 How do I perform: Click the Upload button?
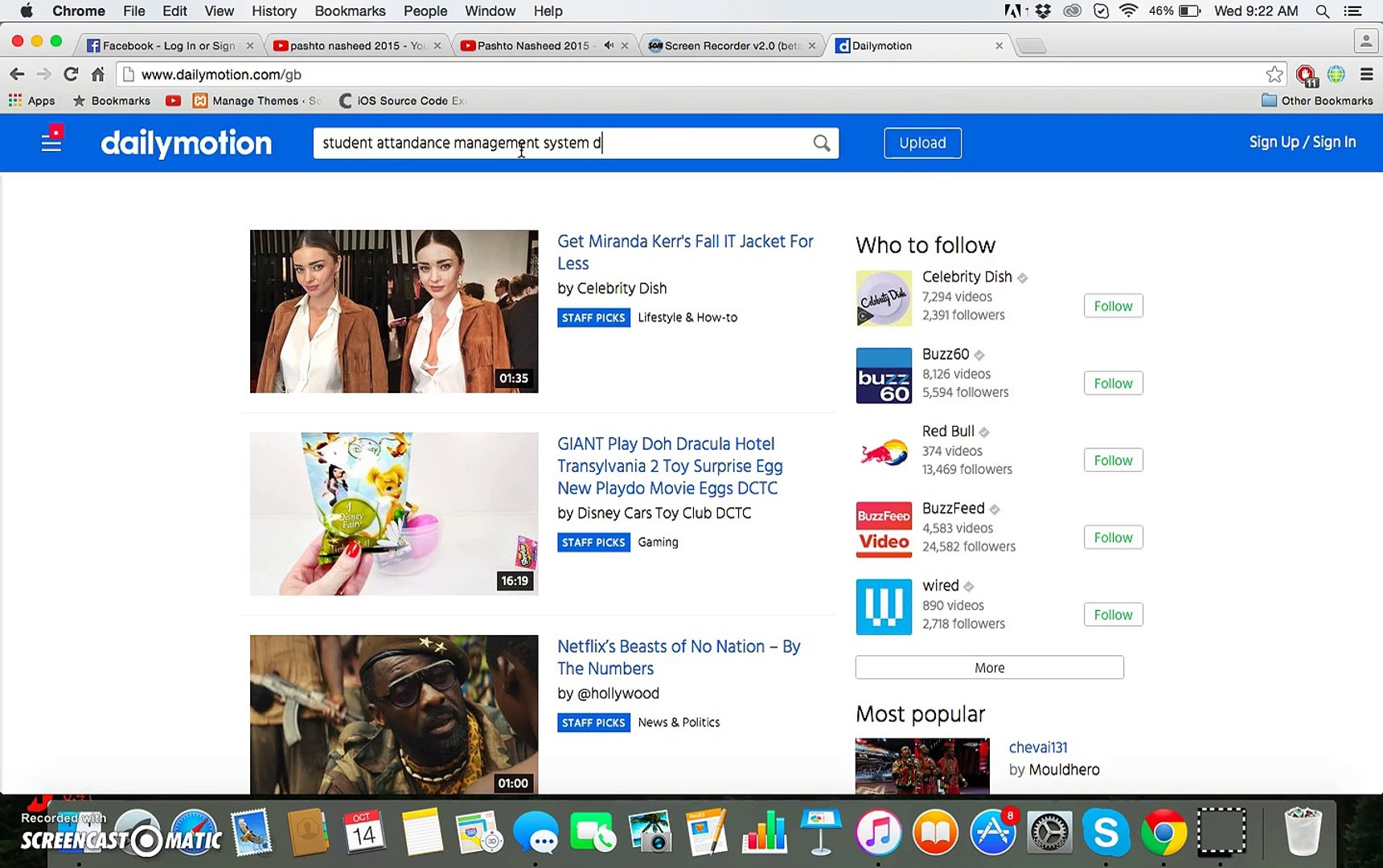[x=921, y=142]
